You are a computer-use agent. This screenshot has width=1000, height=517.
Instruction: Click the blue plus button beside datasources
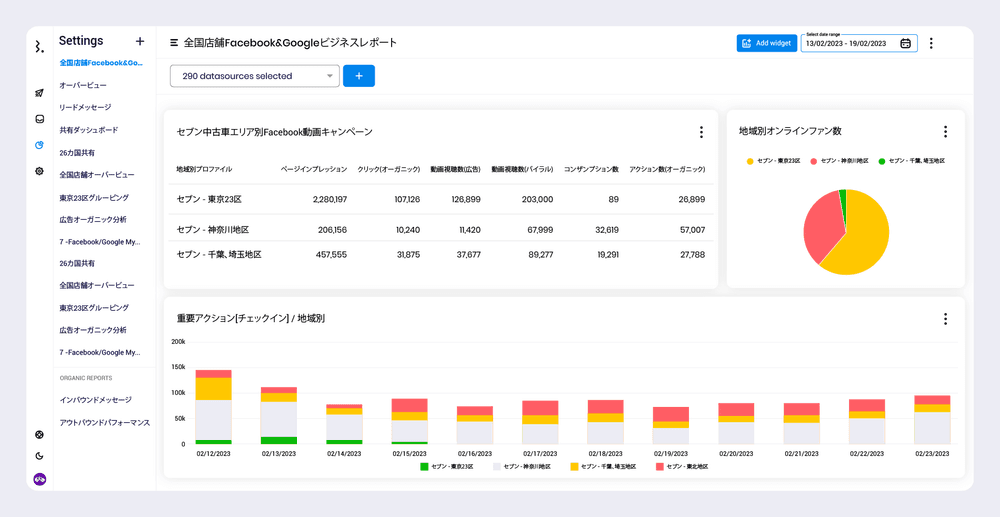pyautogui.click(x=359, y=76)
